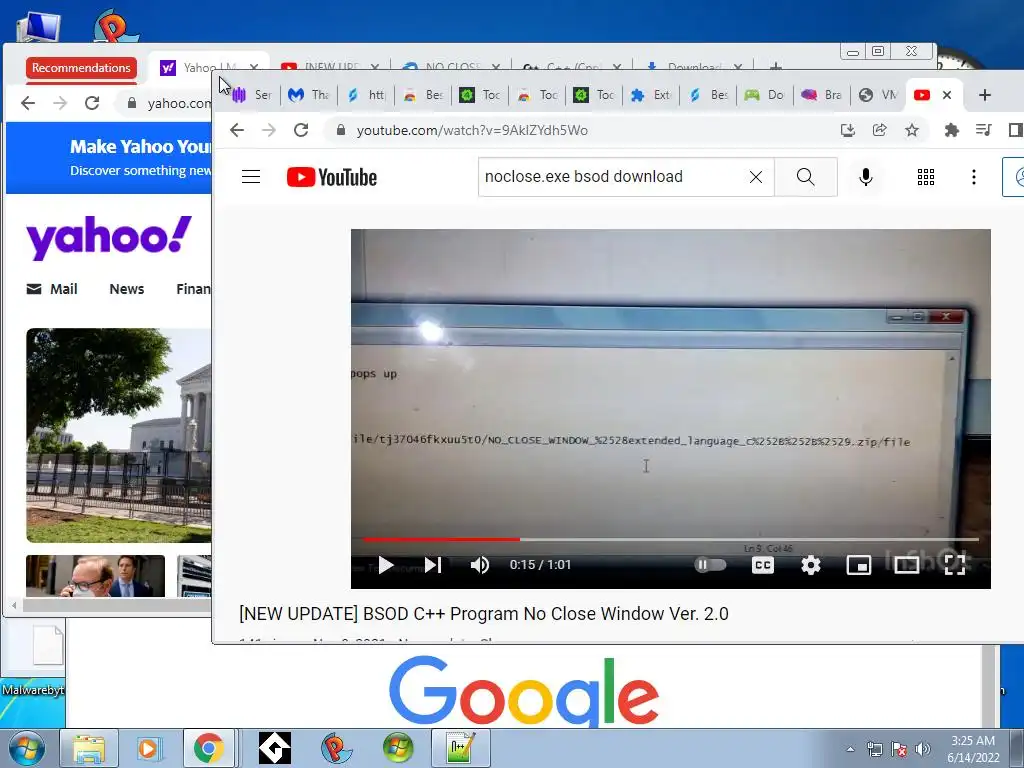Open the system volume speaker icon
1024x768 pixels.
(923, 750)
